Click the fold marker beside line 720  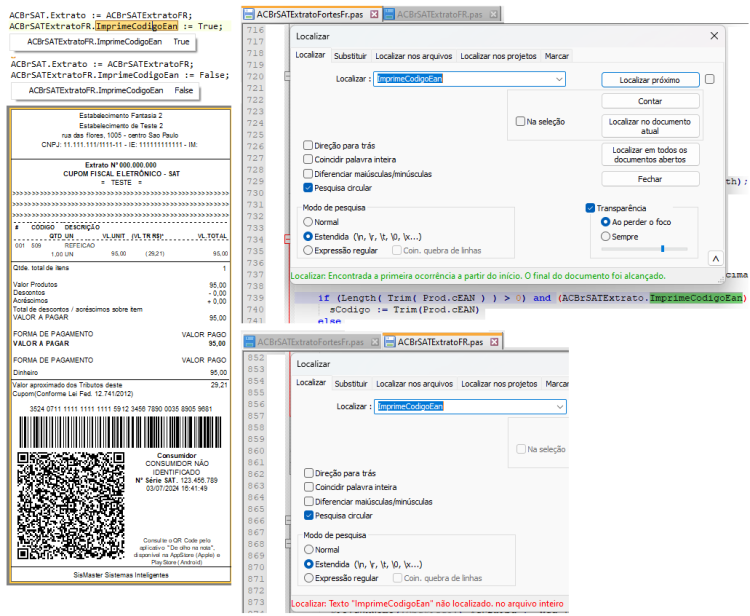(x=287, y=77)
